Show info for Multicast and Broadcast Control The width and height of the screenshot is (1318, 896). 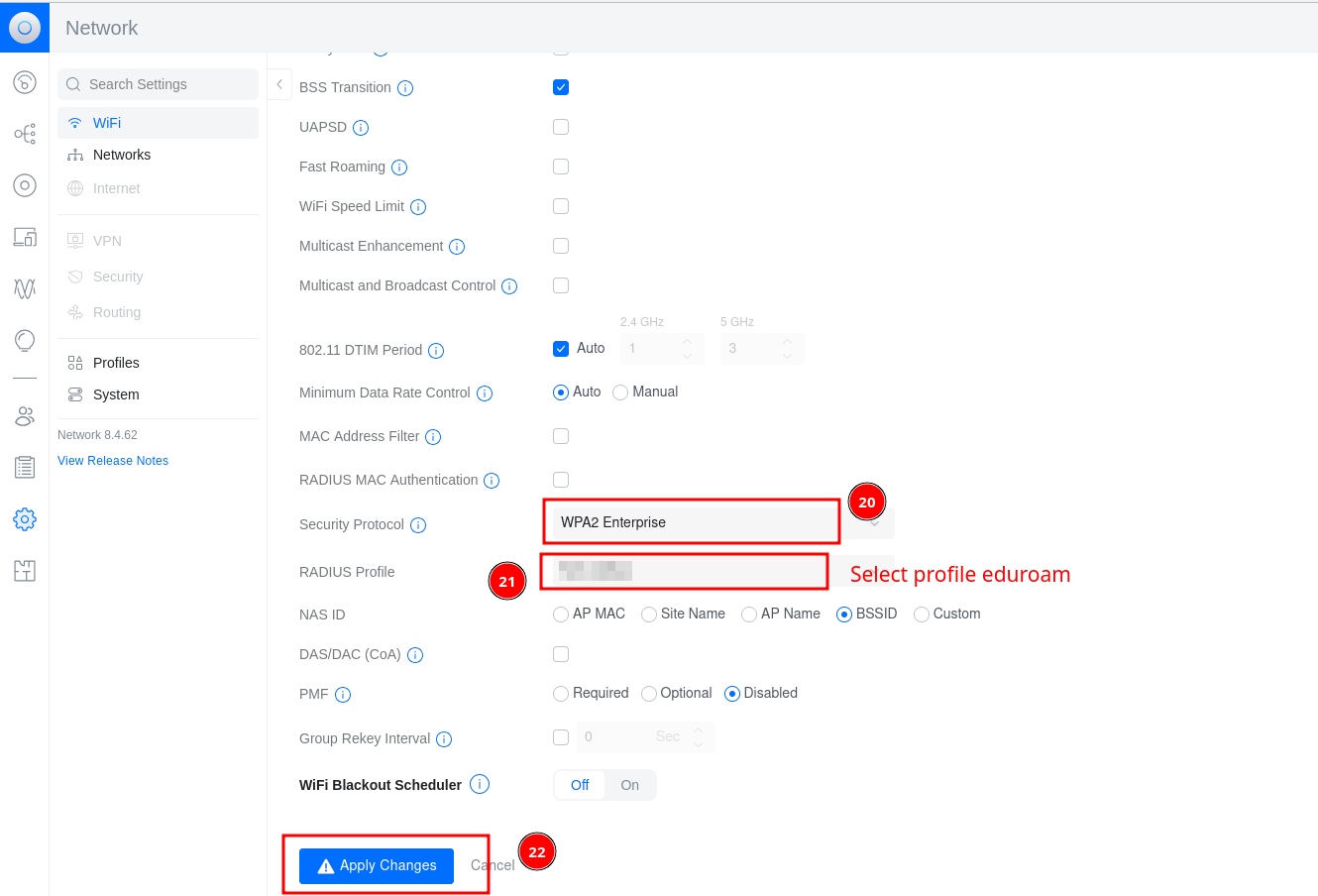pyautogui.click(x=509, y=286)
